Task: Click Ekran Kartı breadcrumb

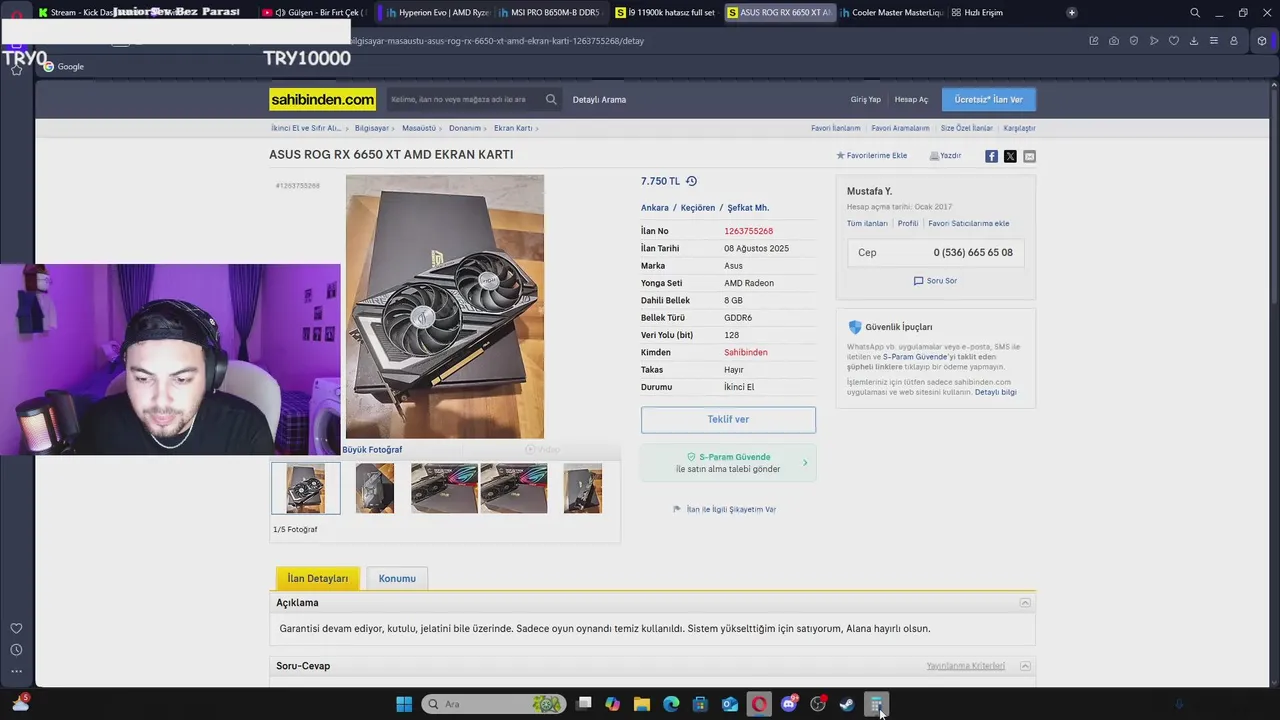Action: pos(513,128)
